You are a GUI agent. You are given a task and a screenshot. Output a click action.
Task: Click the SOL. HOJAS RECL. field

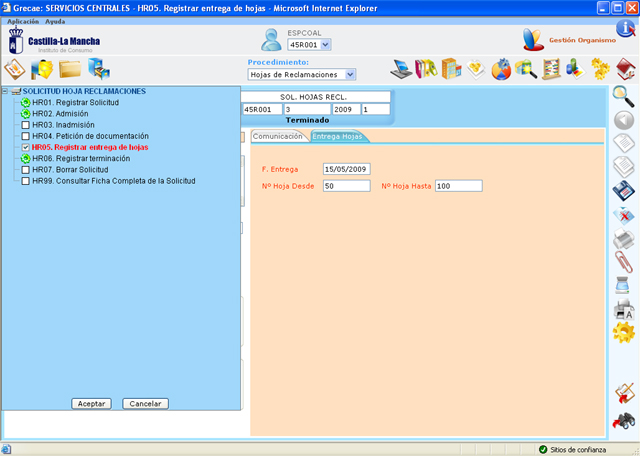316,97
